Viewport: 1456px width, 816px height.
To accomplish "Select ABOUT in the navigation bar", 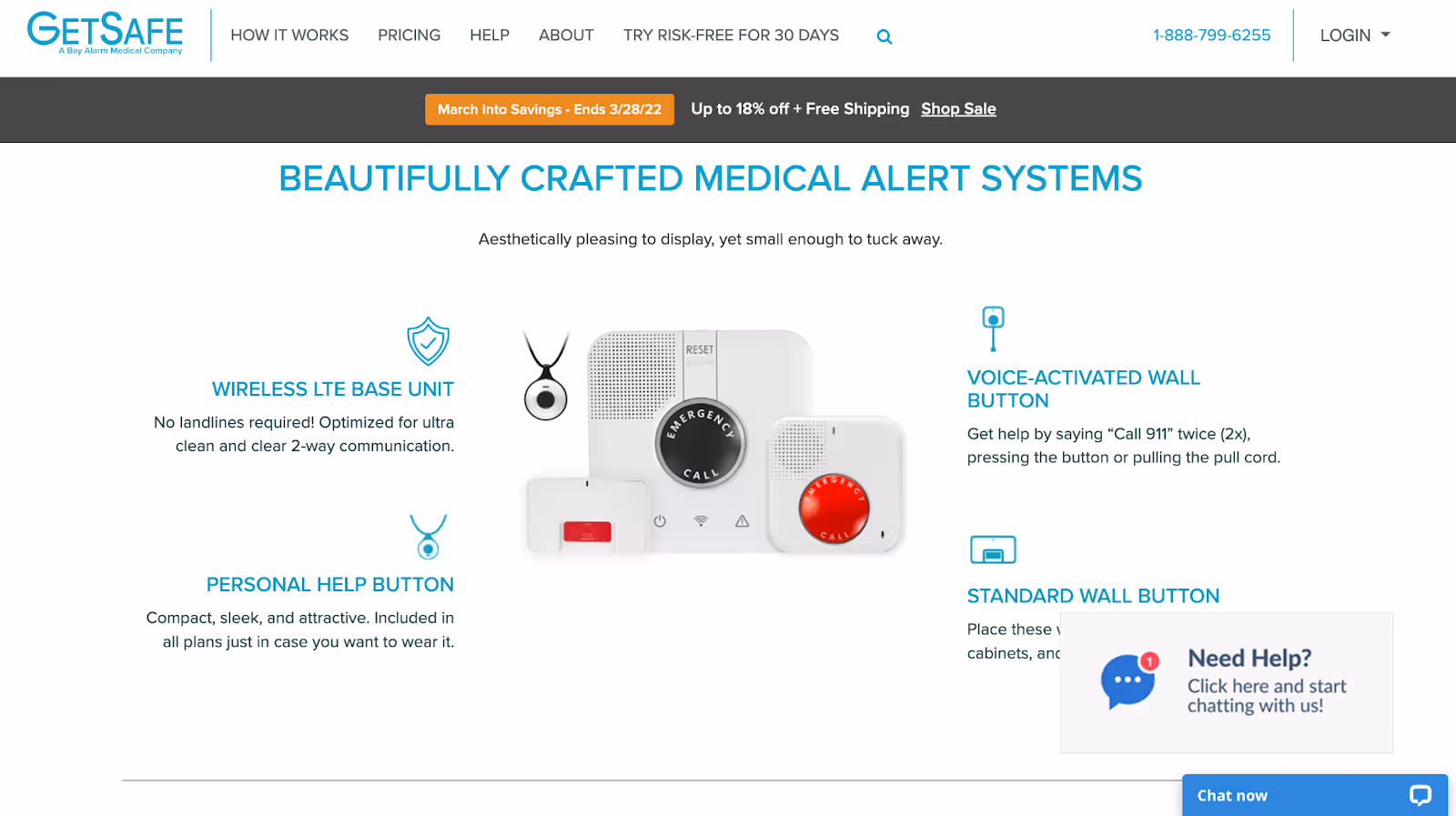I will coord(566,35).
